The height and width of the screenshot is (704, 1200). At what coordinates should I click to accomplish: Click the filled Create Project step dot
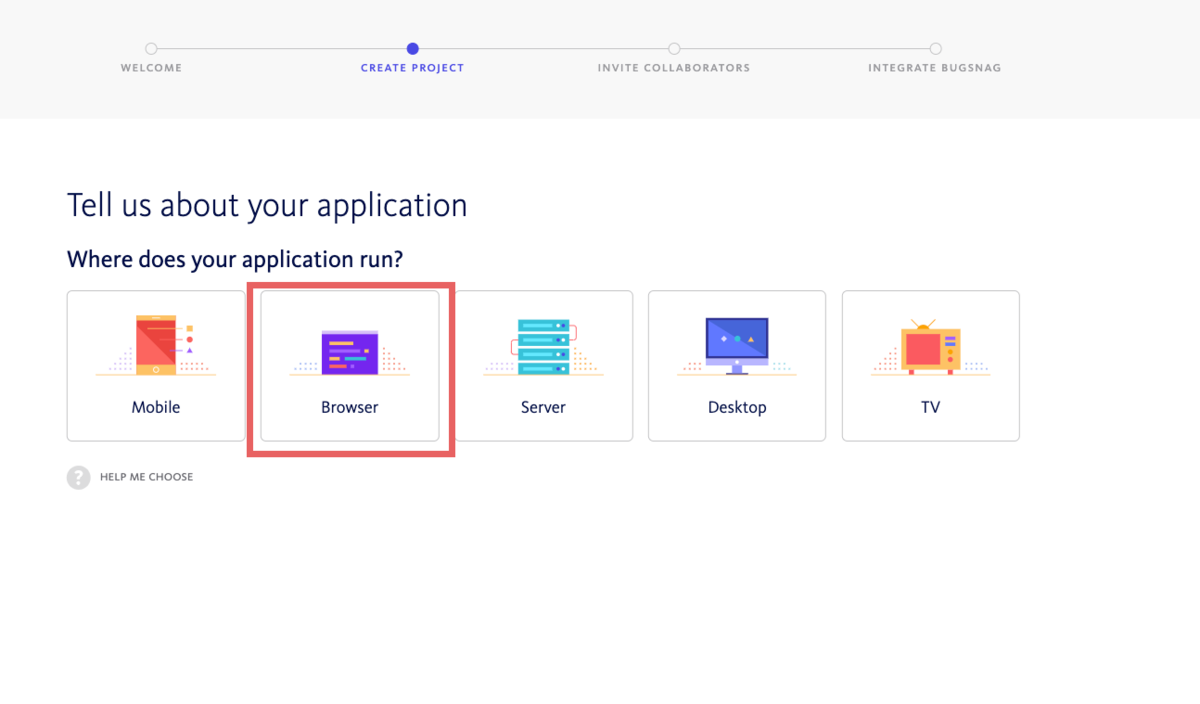[412, 48]
